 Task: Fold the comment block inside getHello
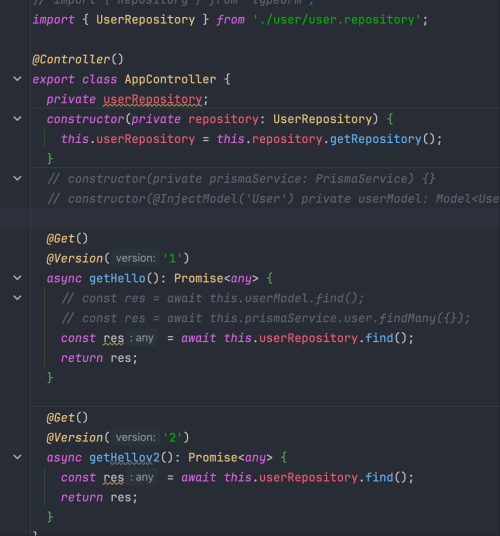(x=17, y=298)
